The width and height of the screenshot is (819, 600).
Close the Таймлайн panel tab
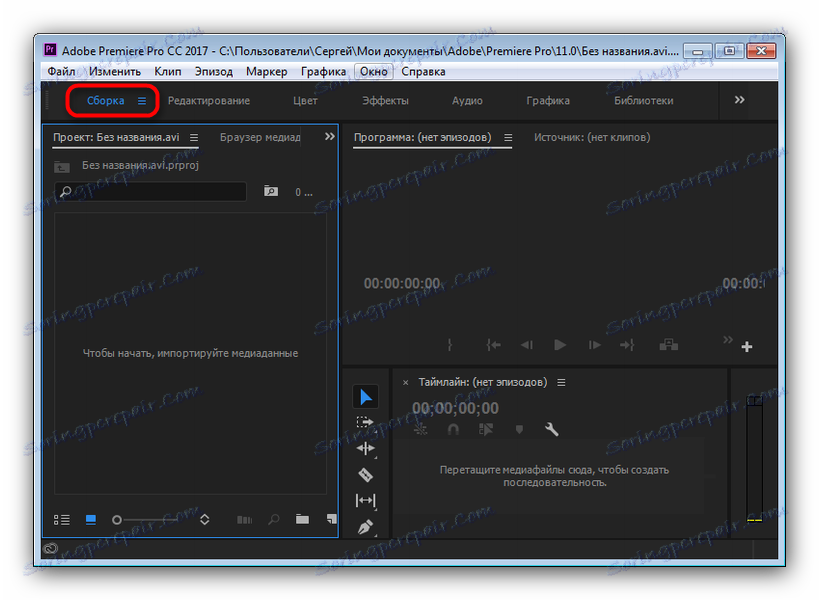pos(405,383)
